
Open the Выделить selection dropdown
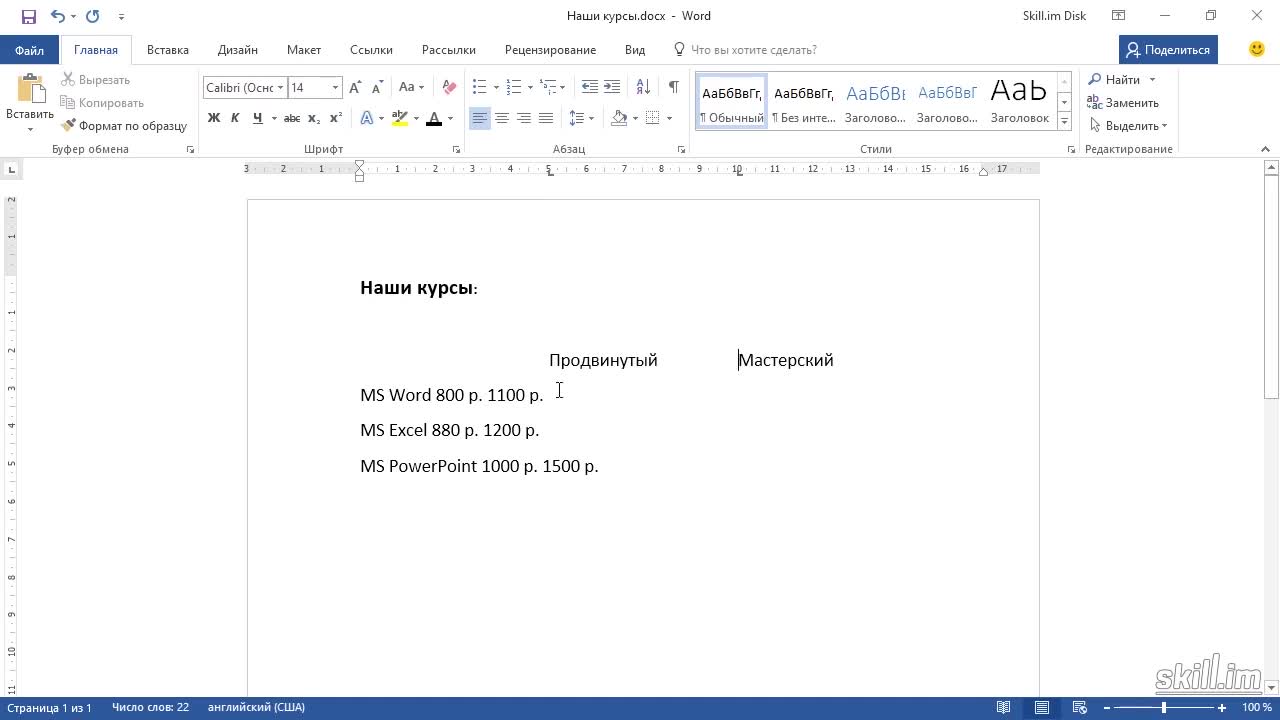pyautogui.click(x=1128, y=126)
